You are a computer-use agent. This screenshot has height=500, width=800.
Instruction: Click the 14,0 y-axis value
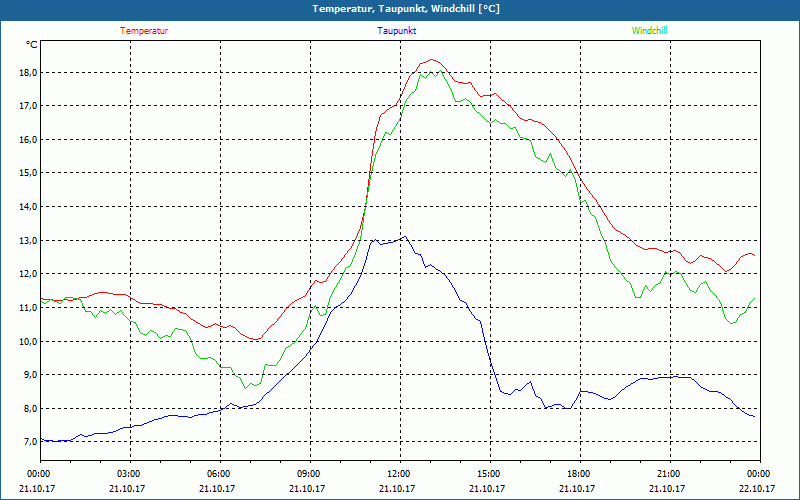pos(28,207)
